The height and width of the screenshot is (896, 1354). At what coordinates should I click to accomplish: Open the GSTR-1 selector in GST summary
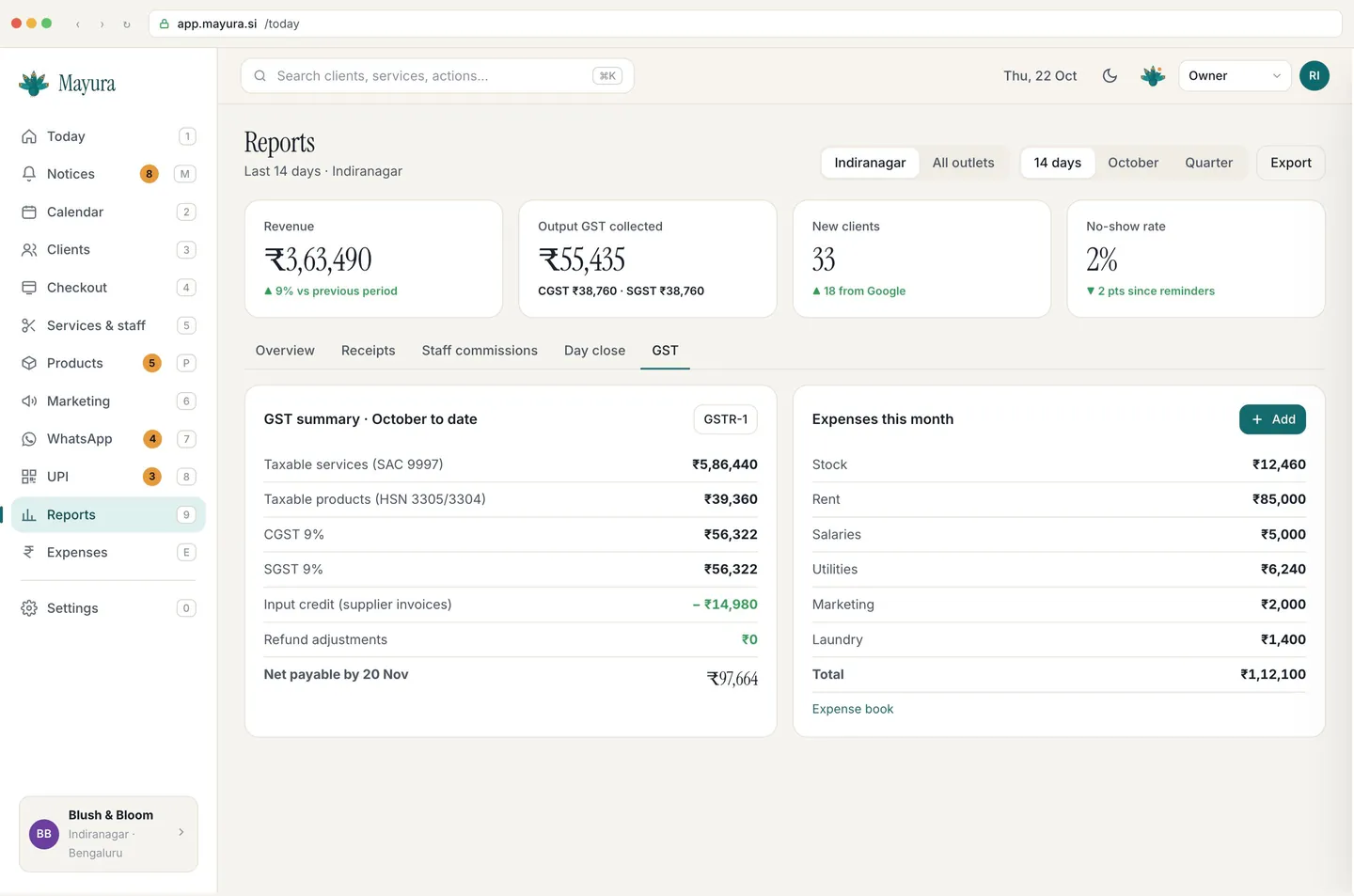[725, 419]
